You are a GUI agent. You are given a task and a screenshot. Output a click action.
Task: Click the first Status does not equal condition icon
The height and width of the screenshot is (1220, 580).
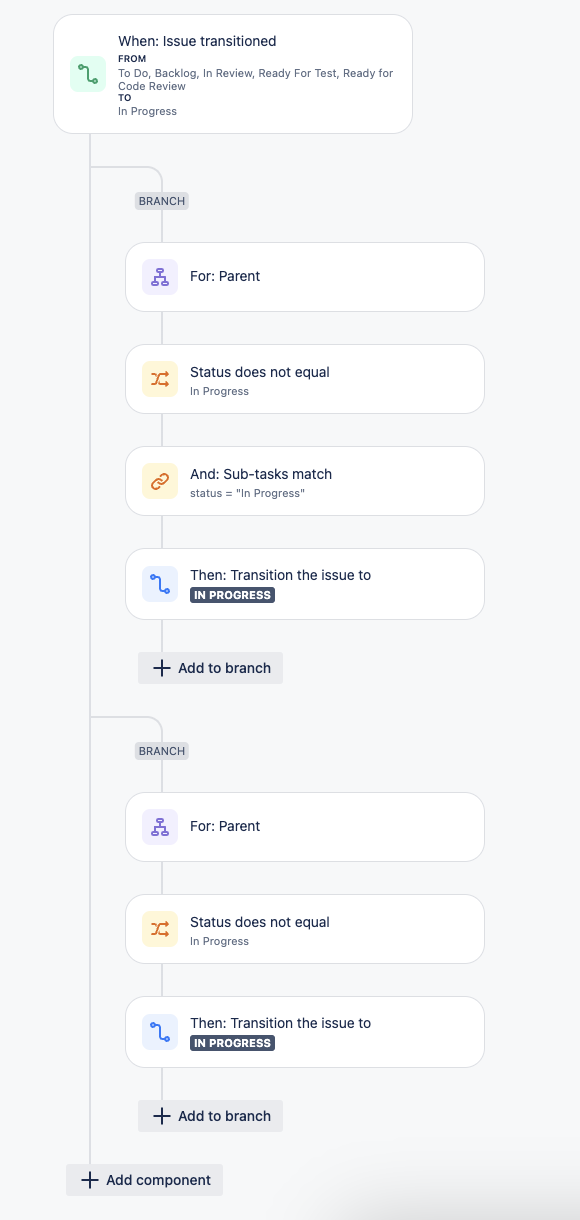tap(159, 378)
